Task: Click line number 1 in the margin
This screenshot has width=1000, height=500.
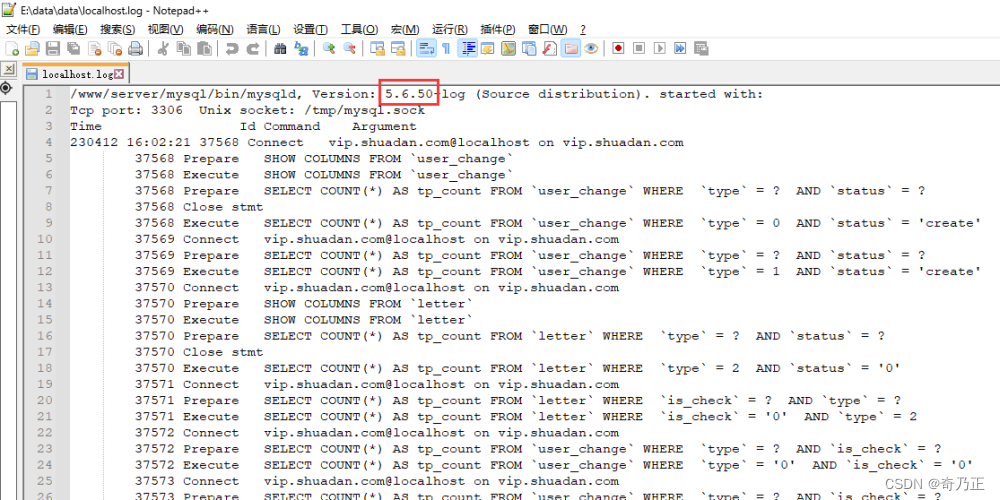Action: [x=48, y=94]
